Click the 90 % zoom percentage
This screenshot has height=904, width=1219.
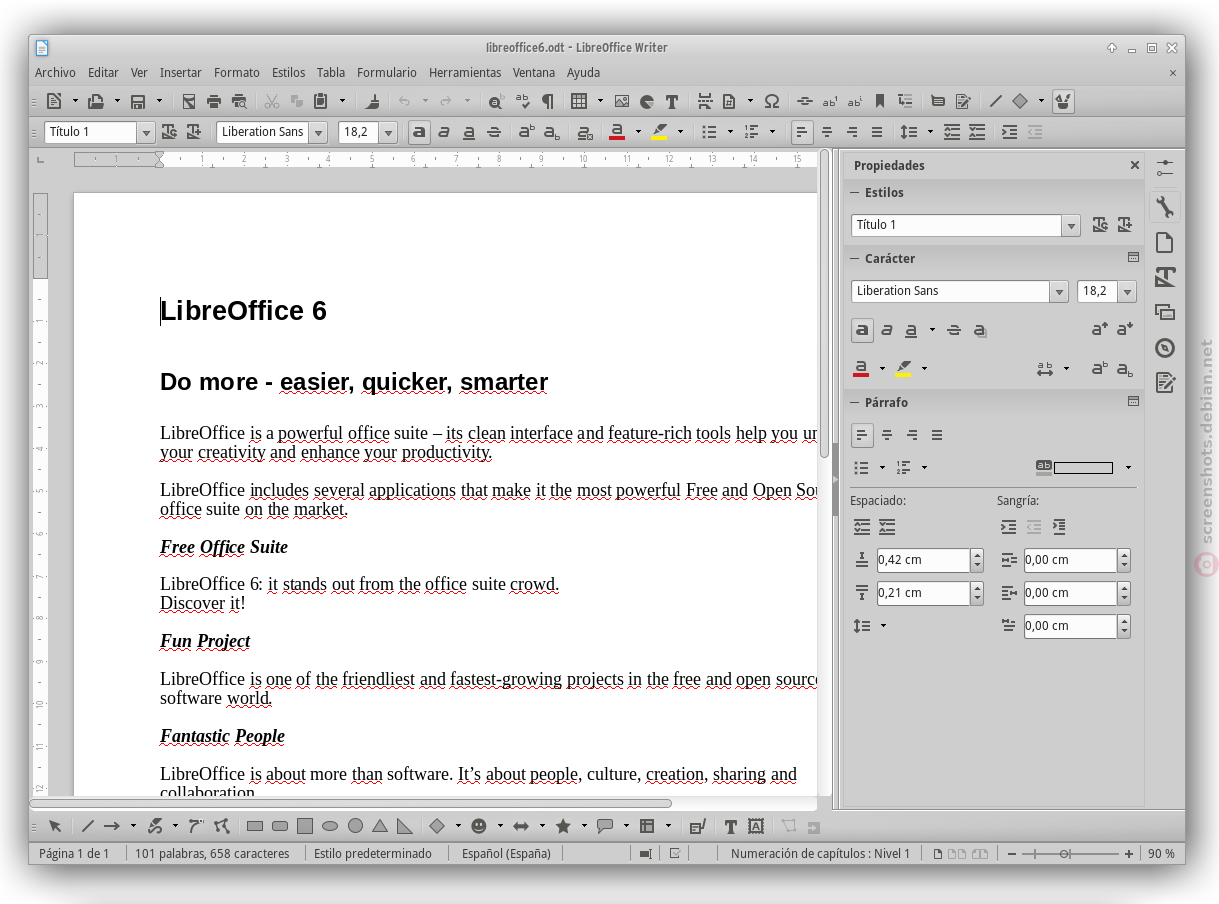click(x=1161, y=854)
